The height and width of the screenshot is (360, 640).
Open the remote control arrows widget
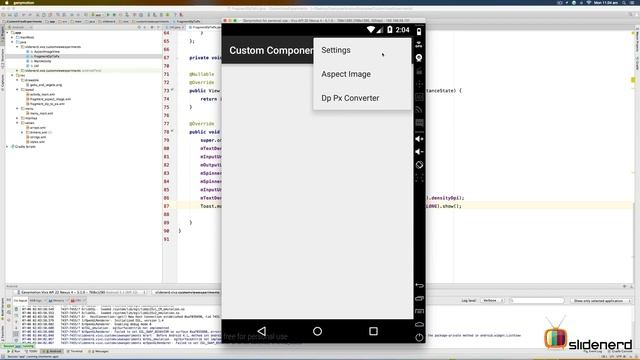tap(419, 84)
